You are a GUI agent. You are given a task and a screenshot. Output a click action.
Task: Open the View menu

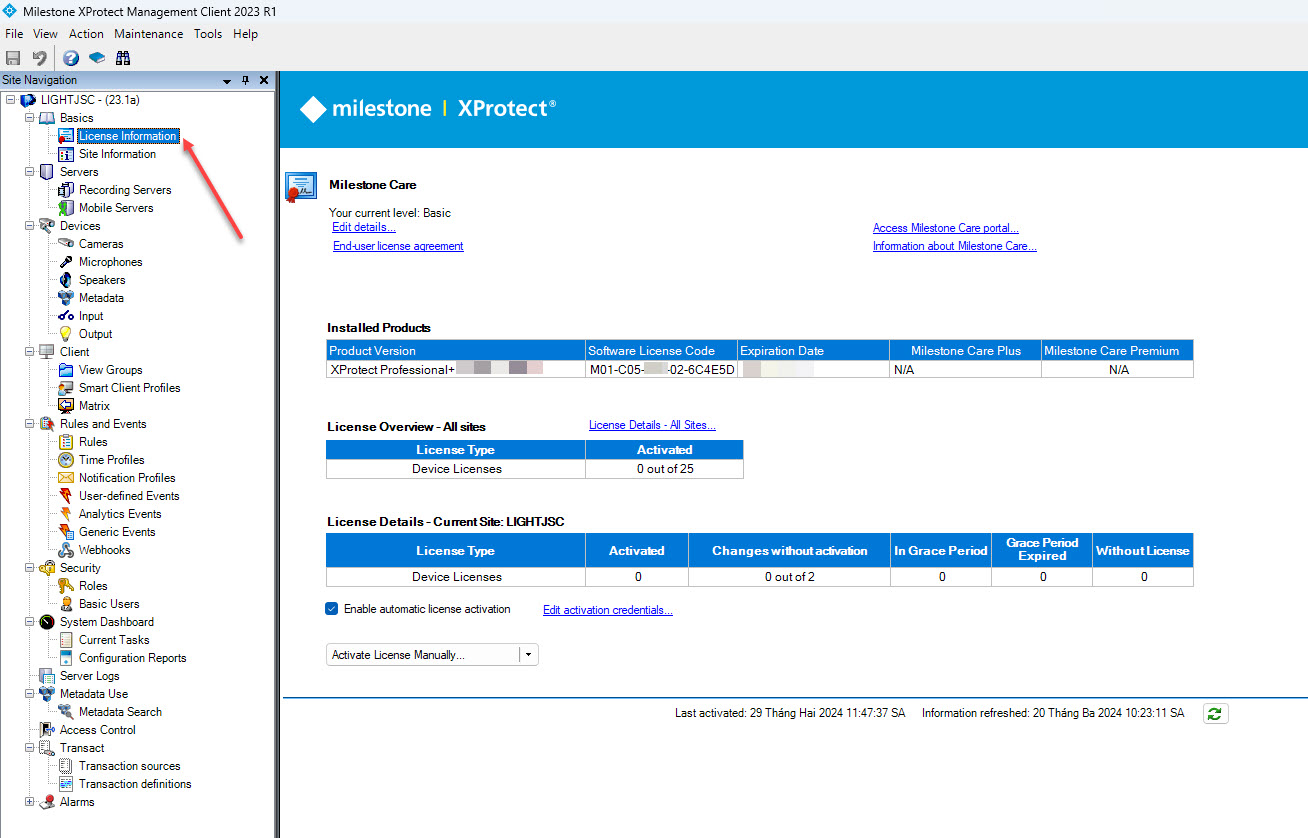(45, 34)
